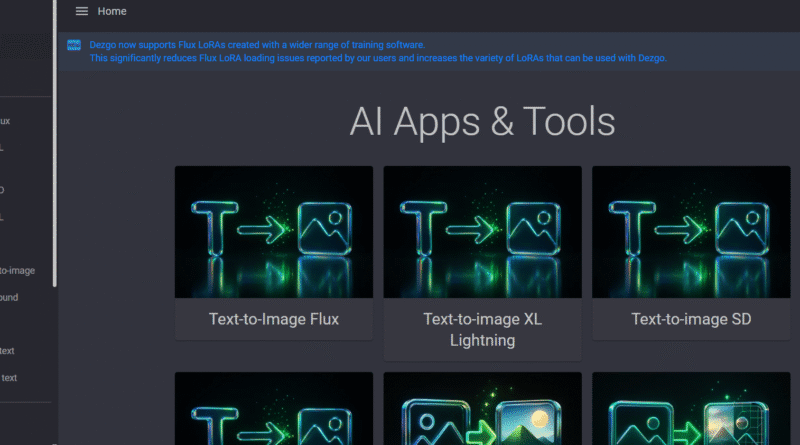Open the Text-to-image XL Lightning thumbnail
This screenshot has height=445, width=800.
point(483,232)
